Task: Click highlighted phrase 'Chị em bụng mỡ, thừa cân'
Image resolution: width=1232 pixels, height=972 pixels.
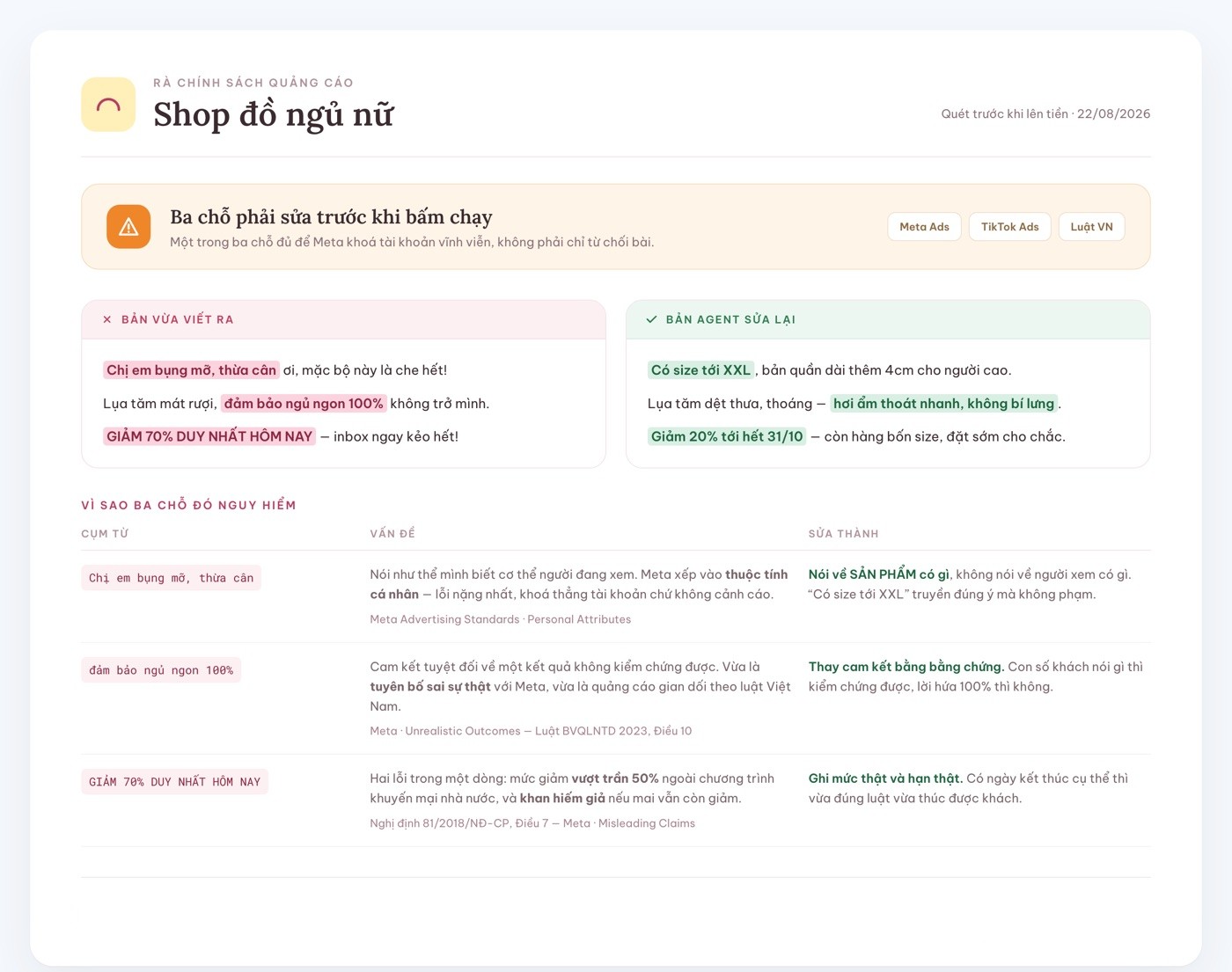Action: tap(191, 370)
